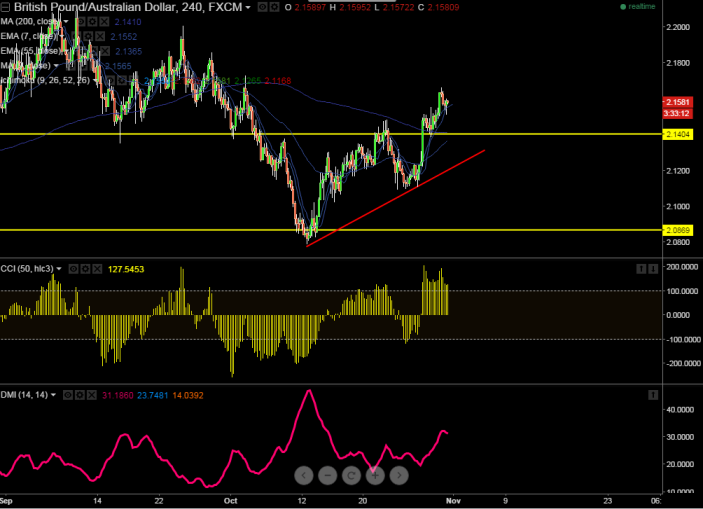Image resolution: width=703 pixels, height=509 pixels.
Task: Move the CCI pane down
Action: coord(653,269)
